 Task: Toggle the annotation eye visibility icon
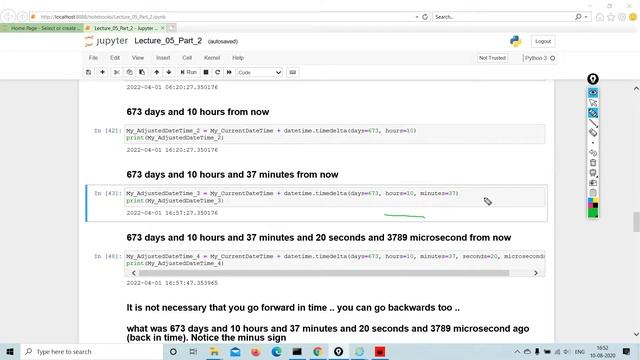pyautogui.click(x=593, y=93)
